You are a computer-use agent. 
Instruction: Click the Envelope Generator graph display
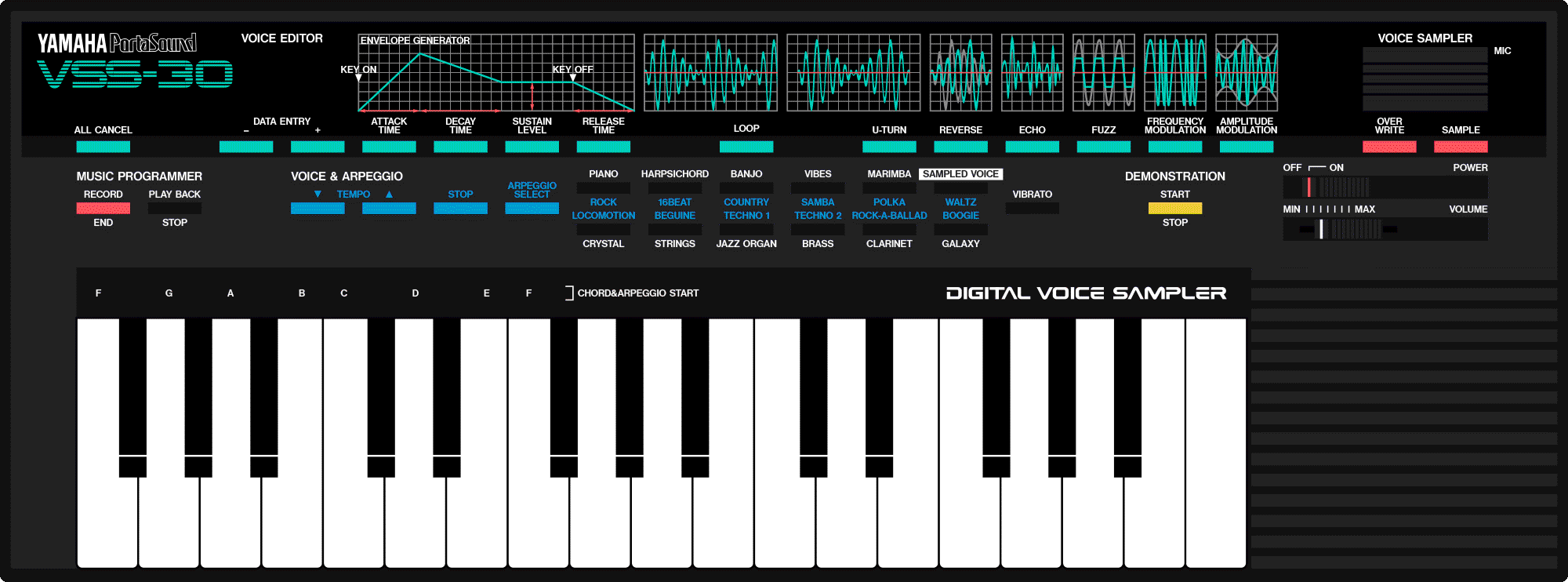tap(496, 73)
